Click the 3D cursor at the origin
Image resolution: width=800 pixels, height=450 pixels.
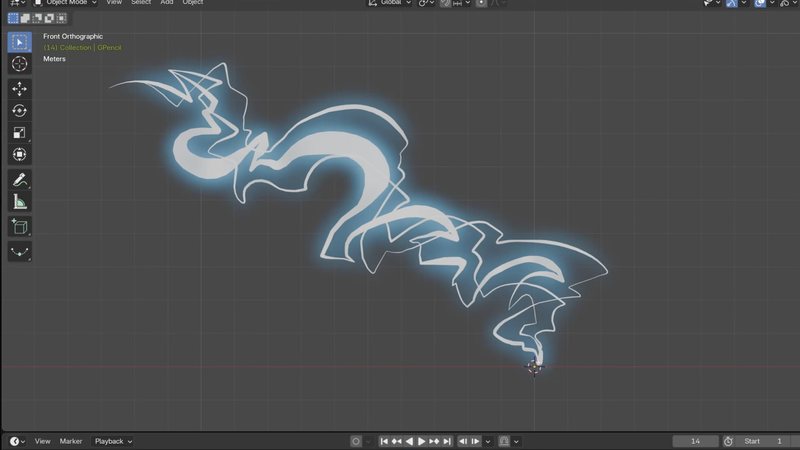tap(534, 367)
